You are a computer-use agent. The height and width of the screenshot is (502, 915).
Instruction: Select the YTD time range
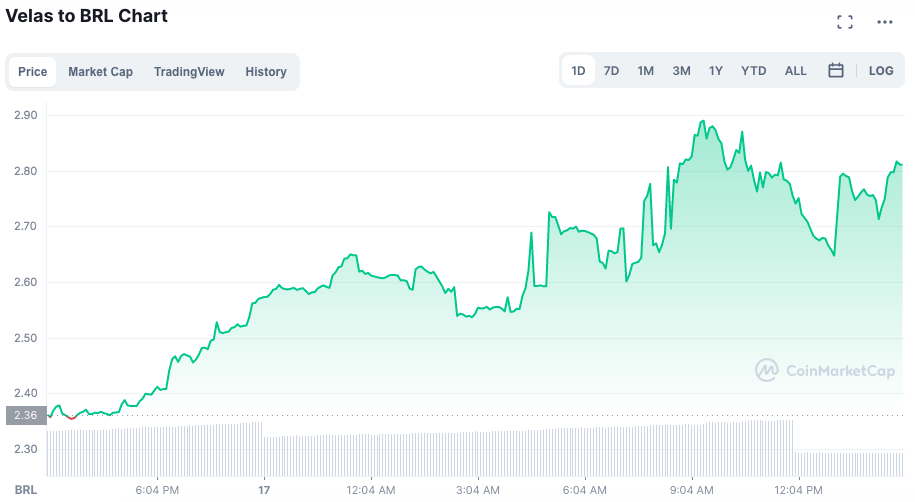pyautogui.click(x=753, y=71)
